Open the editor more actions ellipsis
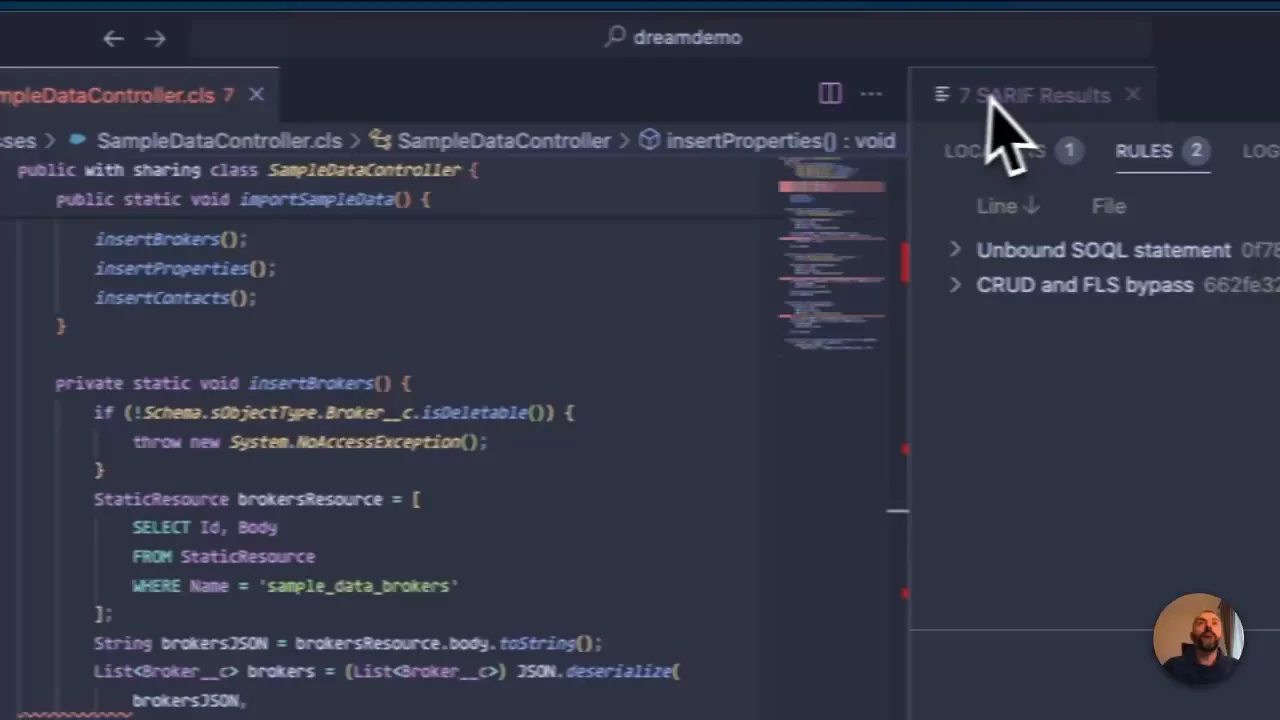Screen dimensions: 1280x720 pyautogui.click(x=871, y=94)
